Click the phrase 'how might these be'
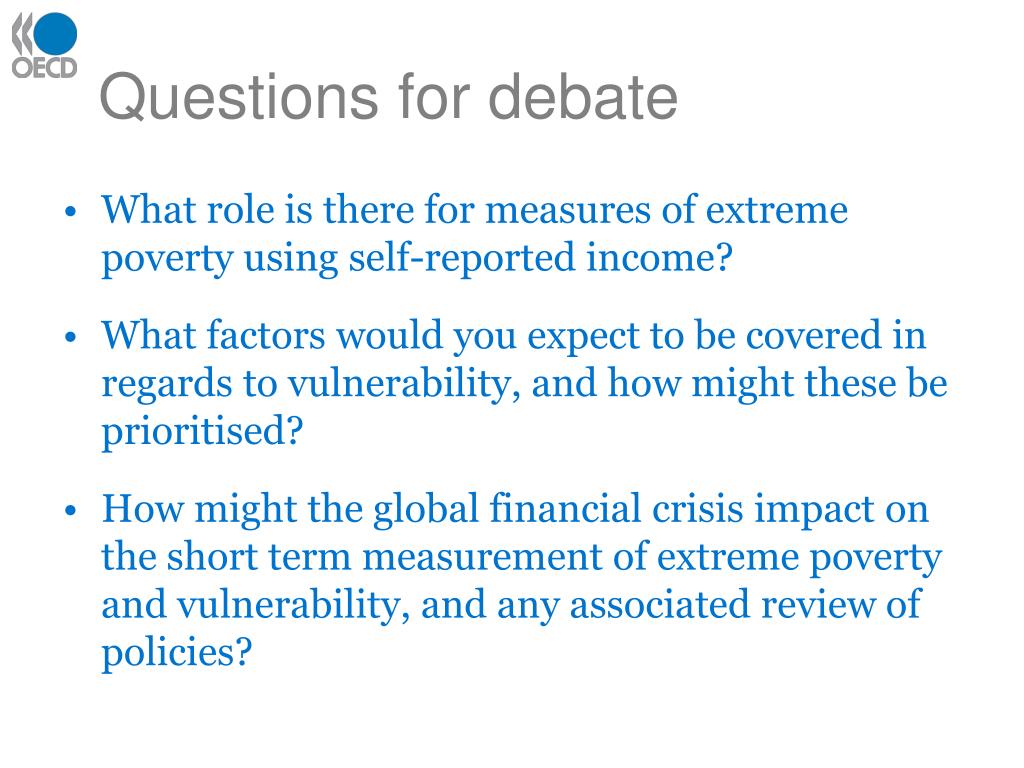Viewport: 1024px width, 768px height. point(777,383)
